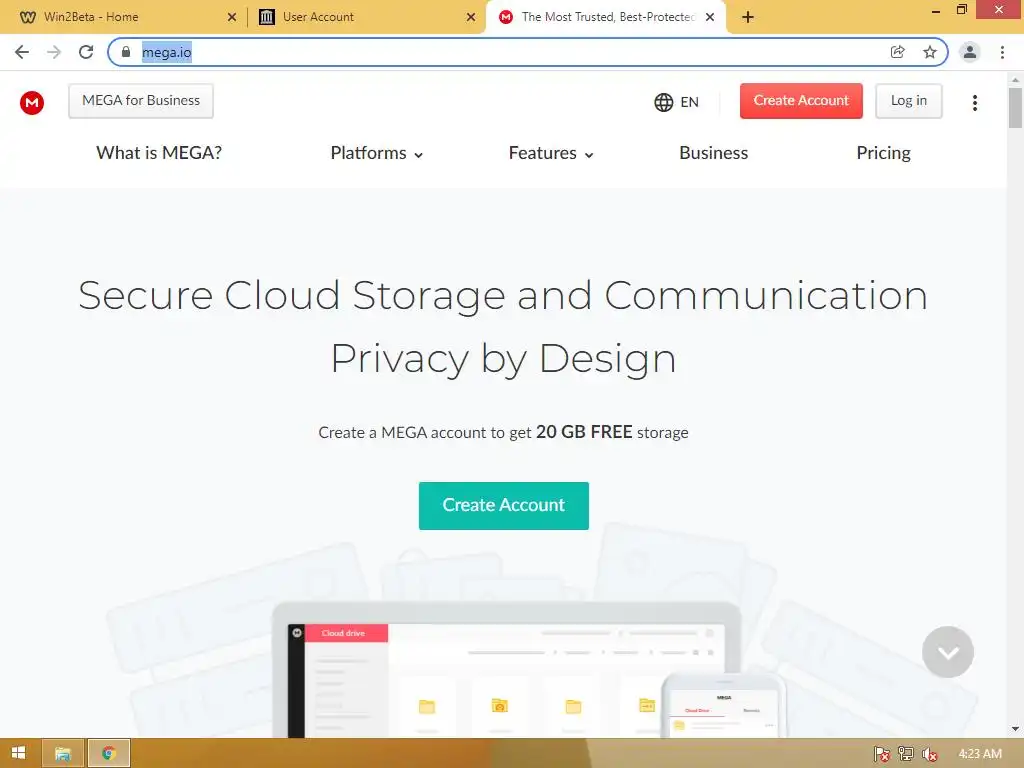Screen dimensions: 1024x768
Task: Click the 4:23 AM taskbar clock
Action: [x=980, y=754]
